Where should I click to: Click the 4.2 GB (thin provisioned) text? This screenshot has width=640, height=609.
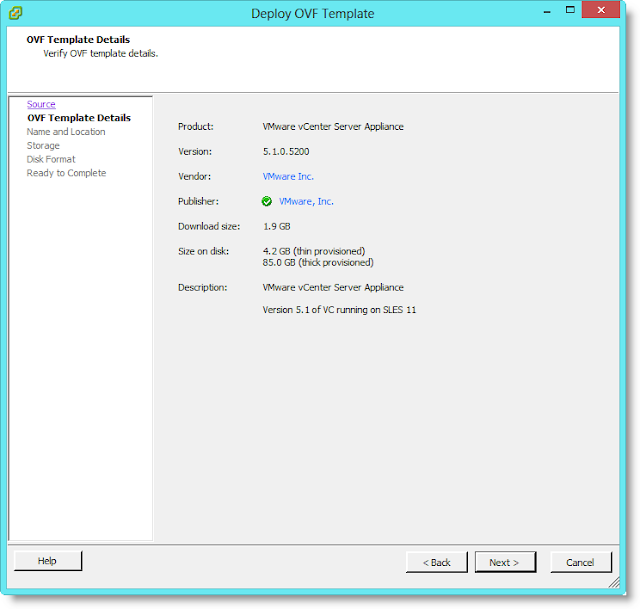tap(314, 251)
